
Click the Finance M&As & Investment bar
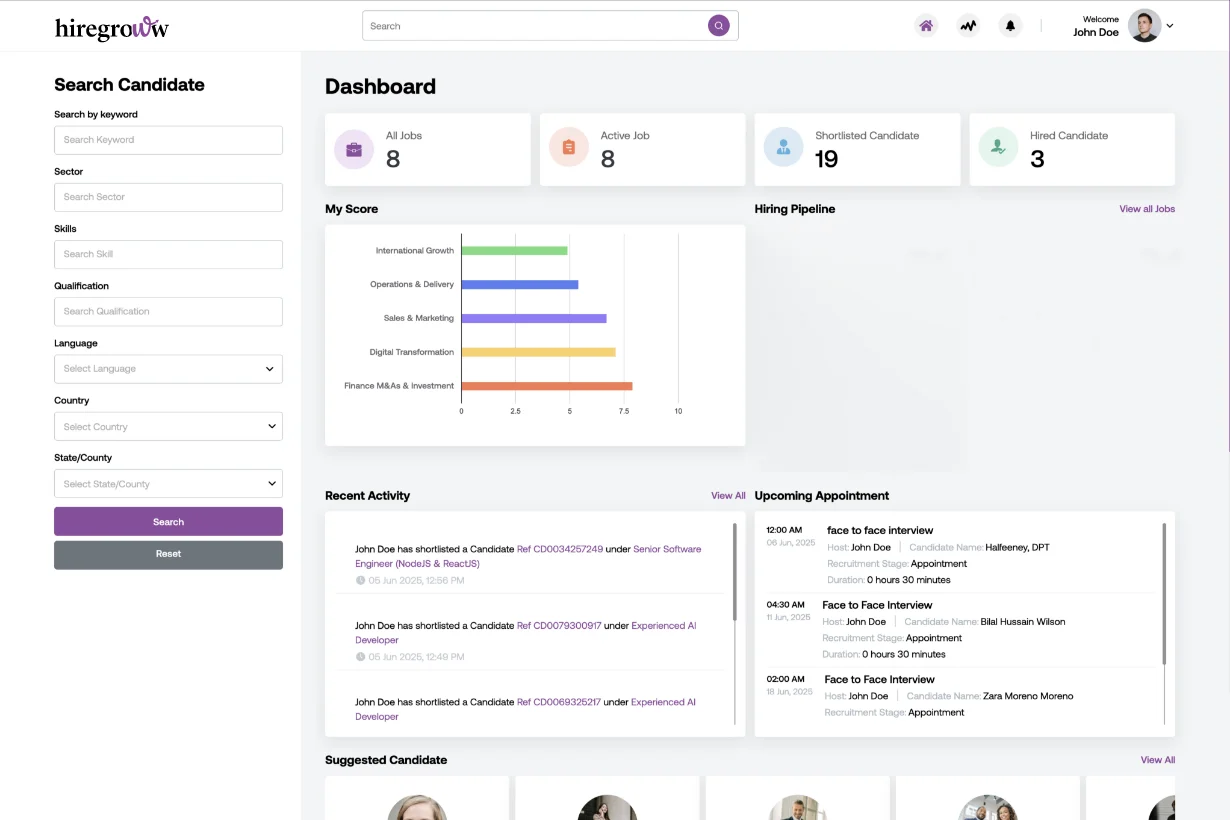[546, 386]
